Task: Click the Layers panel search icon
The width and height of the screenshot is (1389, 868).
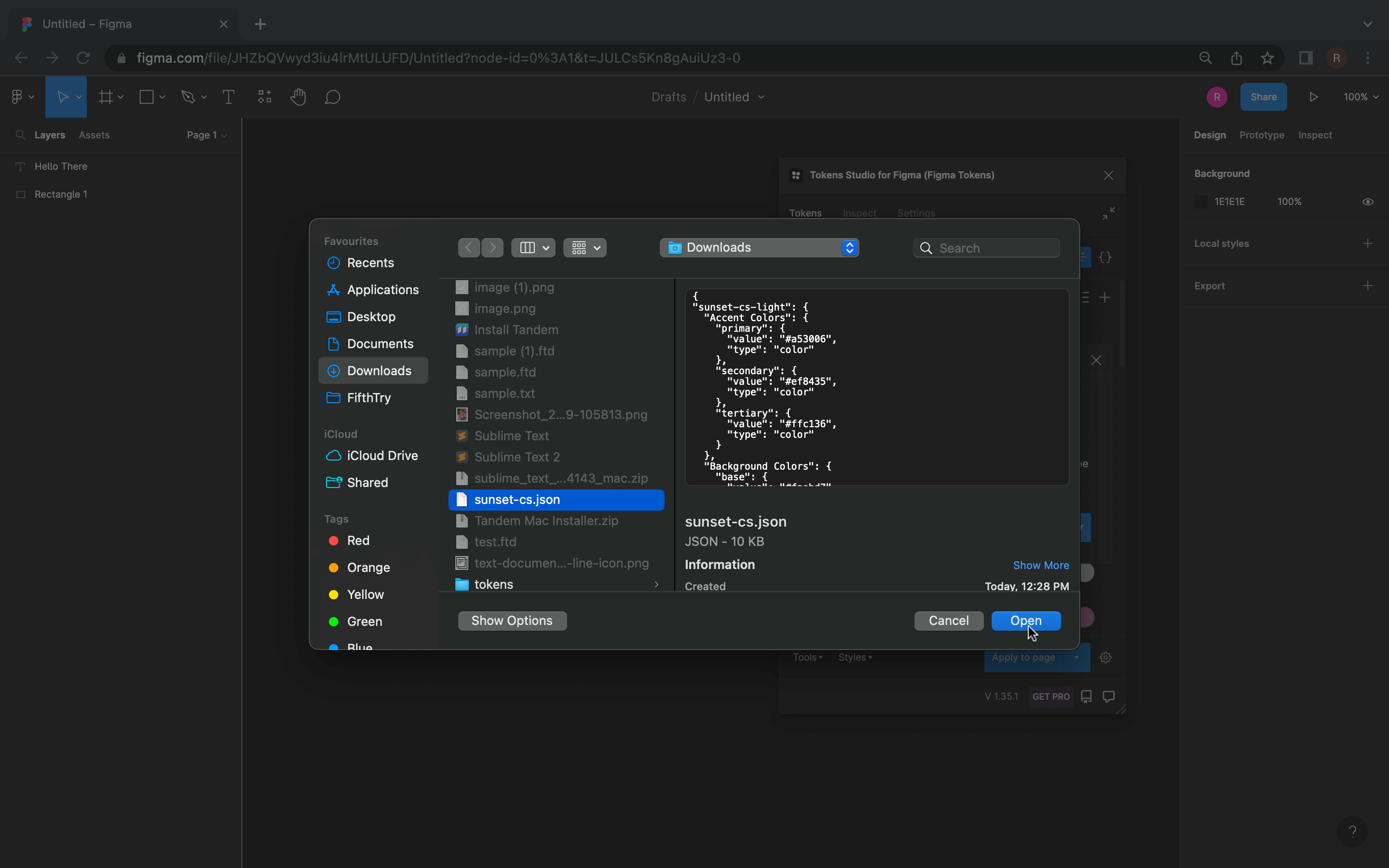Action: [x=20, y=135]
